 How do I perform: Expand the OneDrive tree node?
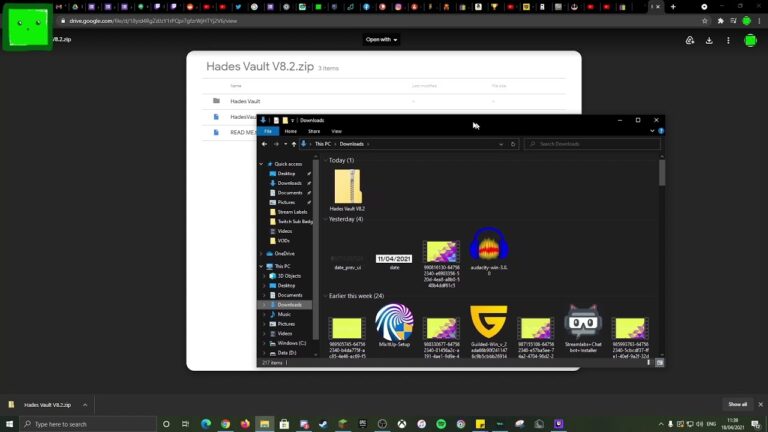pyautogui.click(x=262, y=254)
